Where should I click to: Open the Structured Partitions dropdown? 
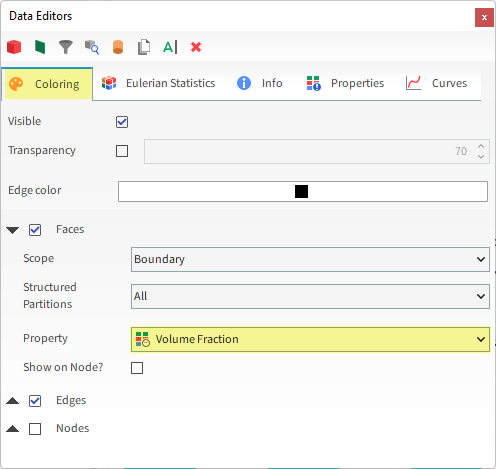coord(310,296)
